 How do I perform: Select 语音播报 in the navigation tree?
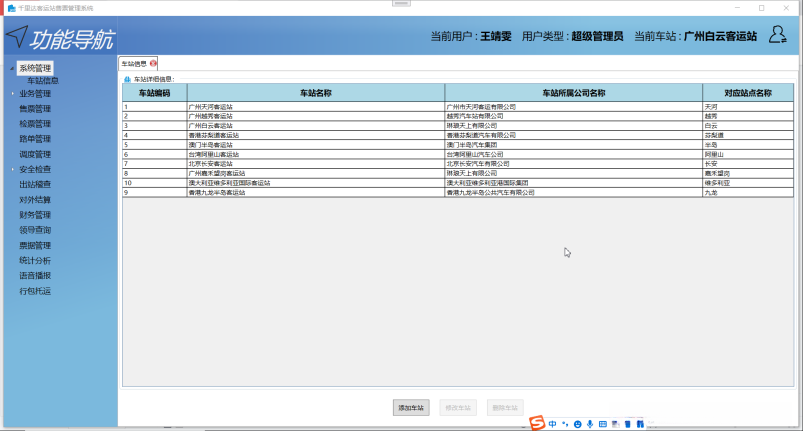(x=35, y=275)
